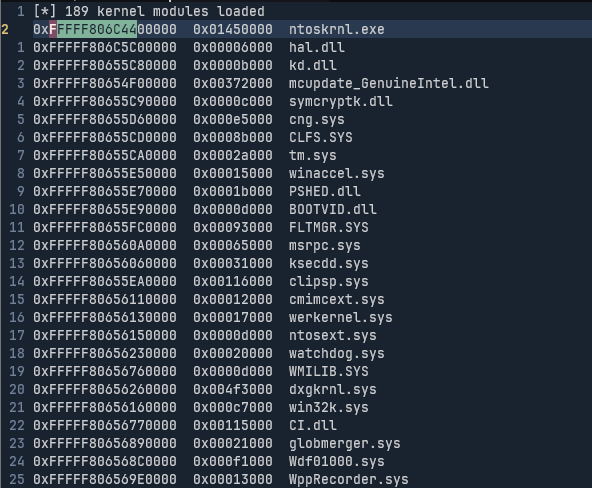Click address 0xFFFFF80655E70000
Image resolution: width=592 pixels, height=488 pixels.
point(105,191)
